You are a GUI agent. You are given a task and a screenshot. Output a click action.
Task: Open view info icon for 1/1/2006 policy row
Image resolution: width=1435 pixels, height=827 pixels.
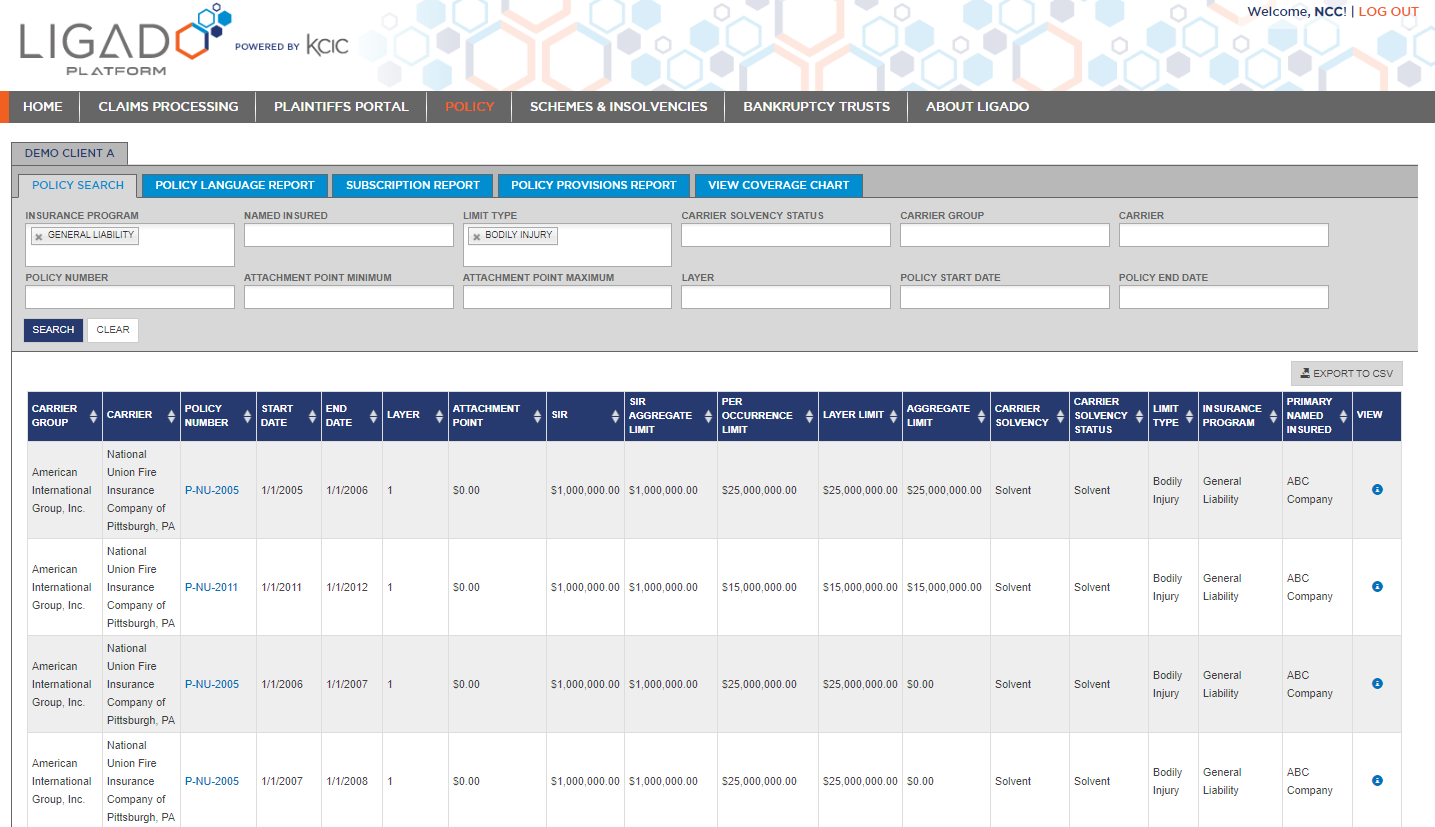tap(1377, 683)
